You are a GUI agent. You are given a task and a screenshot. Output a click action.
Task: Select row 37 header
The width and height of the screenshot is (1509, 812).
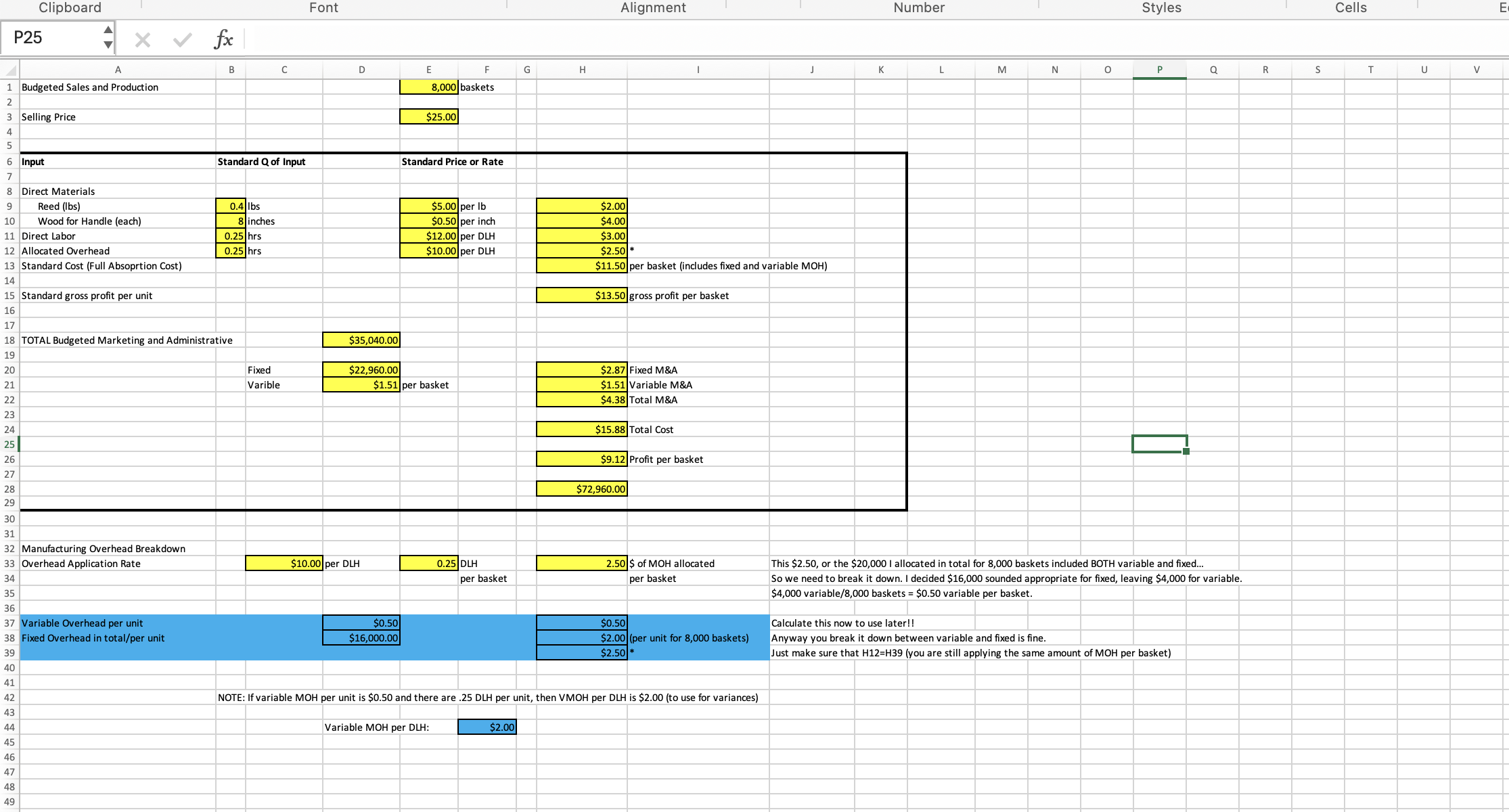tap(9, 623)
